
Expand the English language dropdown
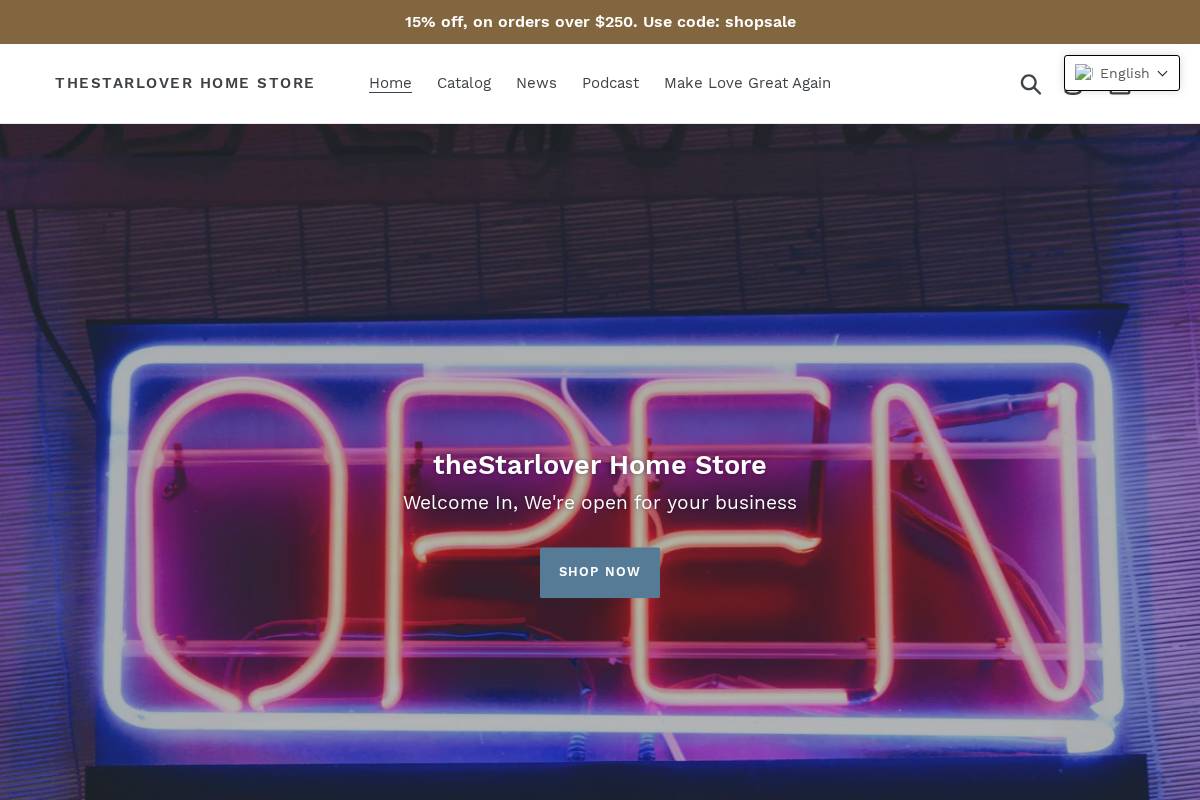[x=1122, y=73]
